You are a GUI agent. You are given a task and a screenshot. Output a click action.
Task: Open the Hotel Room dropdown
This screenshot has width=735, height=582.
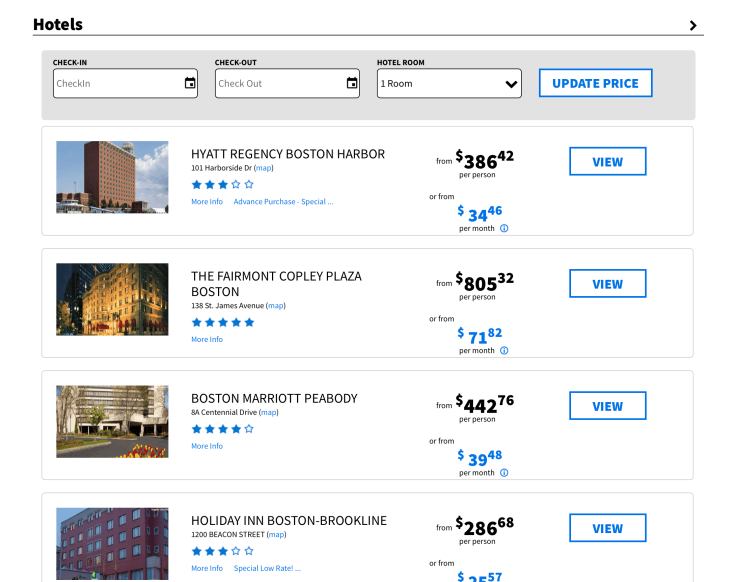point(449,83)
